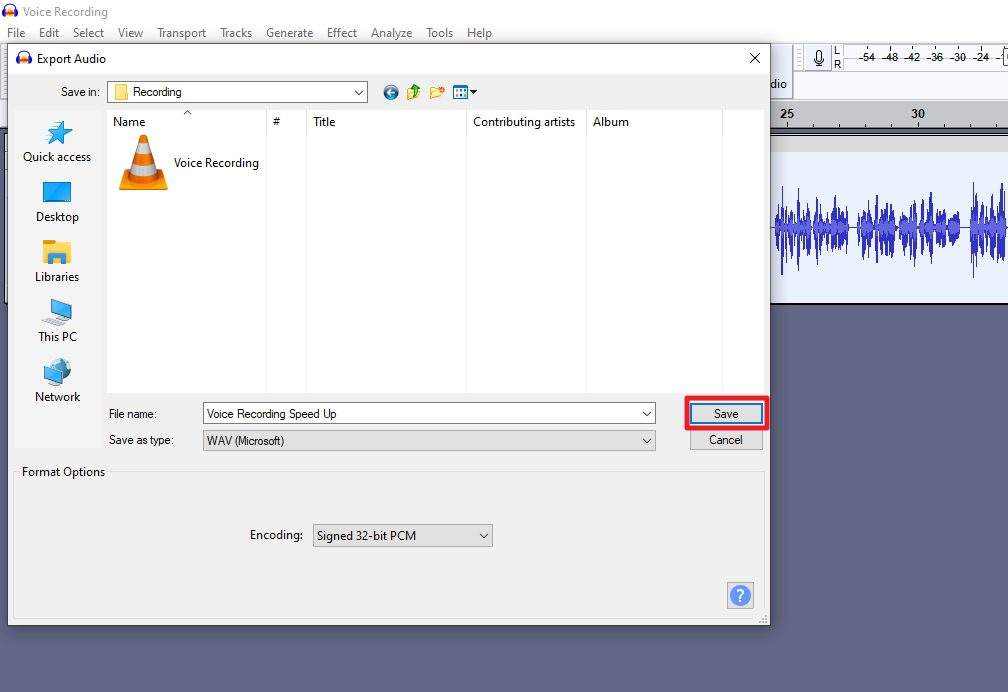Viewport: 1008px width, 692px height.
Task: Sort by Album column header
Action: 654,122
